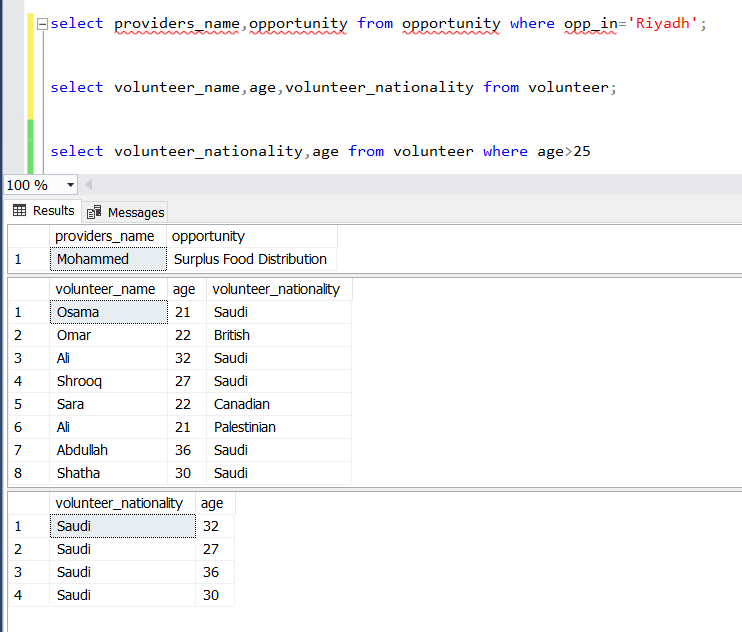Click the first column header of the nationality and age result
The image size is (742, 632).
pyautogui.click(x=123, y=503)
